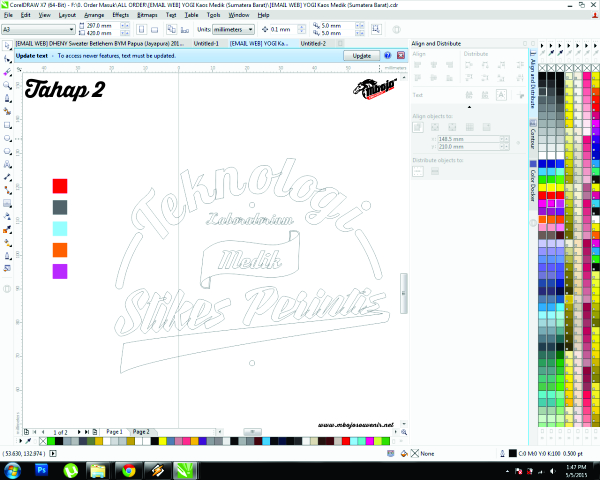Open Photoshop from the taskbar
The width and height of the screenshot is (600, 480).
(x=41, y=470)
